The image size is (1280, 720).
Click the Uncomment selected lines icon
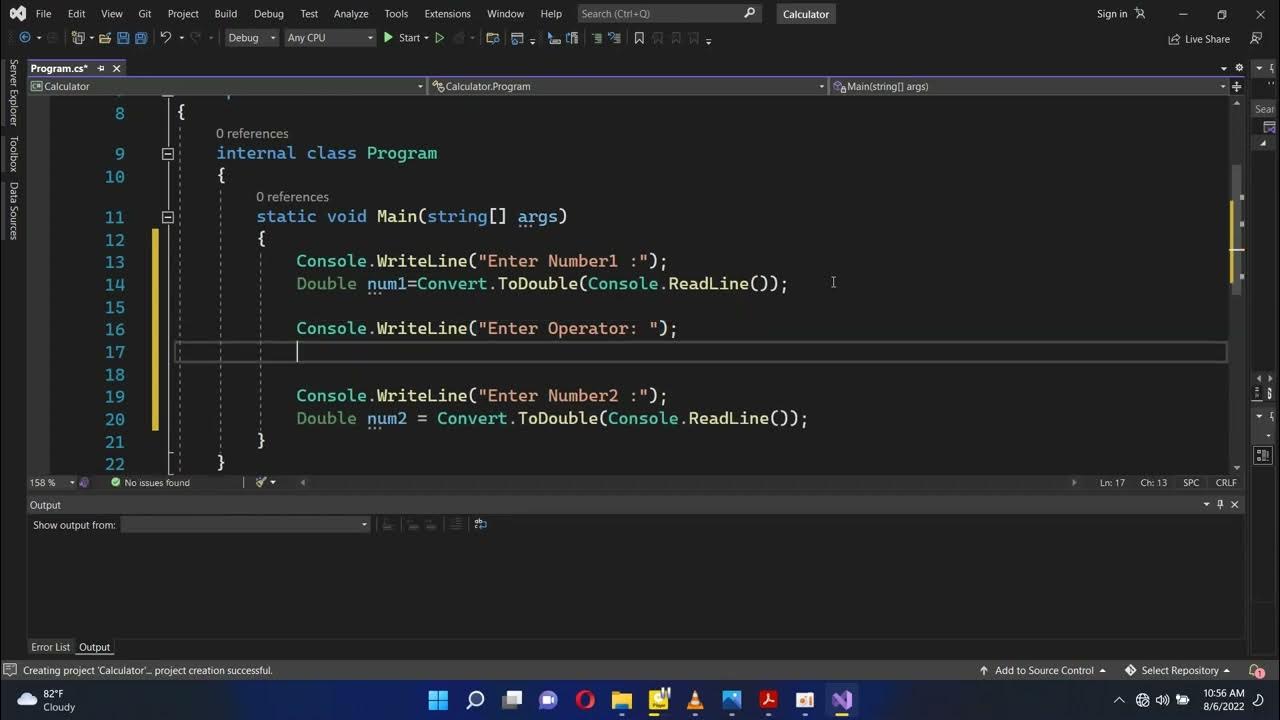[x=616, y=38]
